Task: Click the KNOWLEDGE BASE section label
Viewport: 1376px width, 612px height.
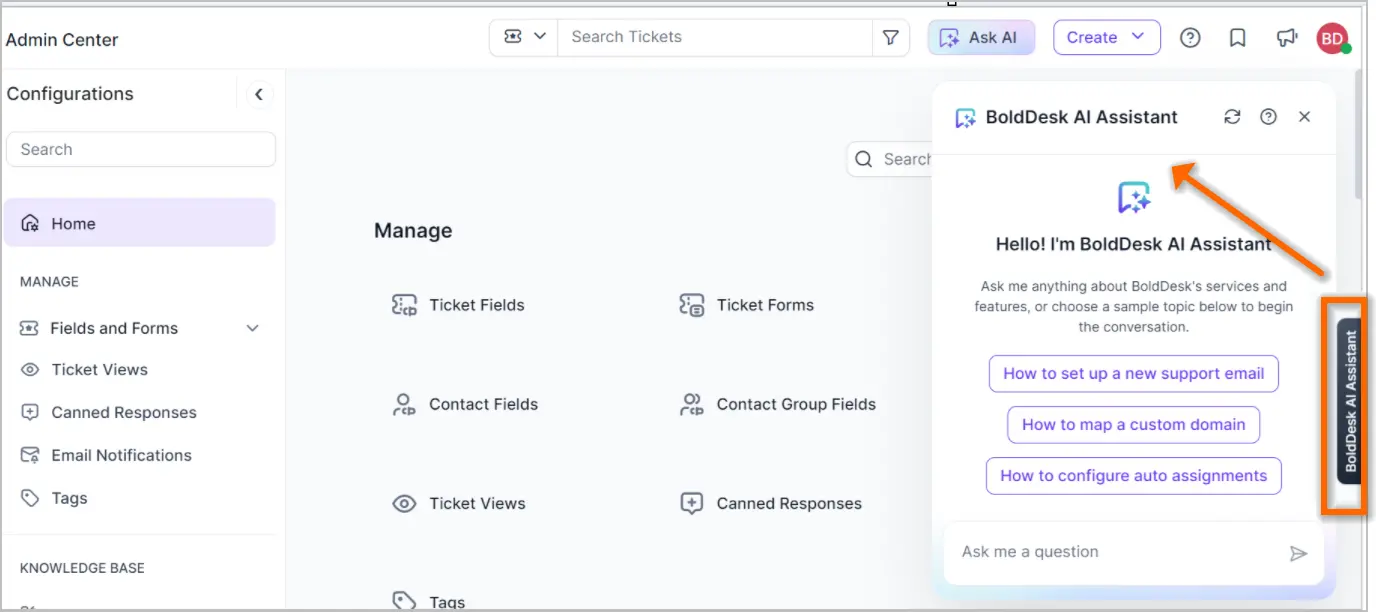Action: [82, 568]
